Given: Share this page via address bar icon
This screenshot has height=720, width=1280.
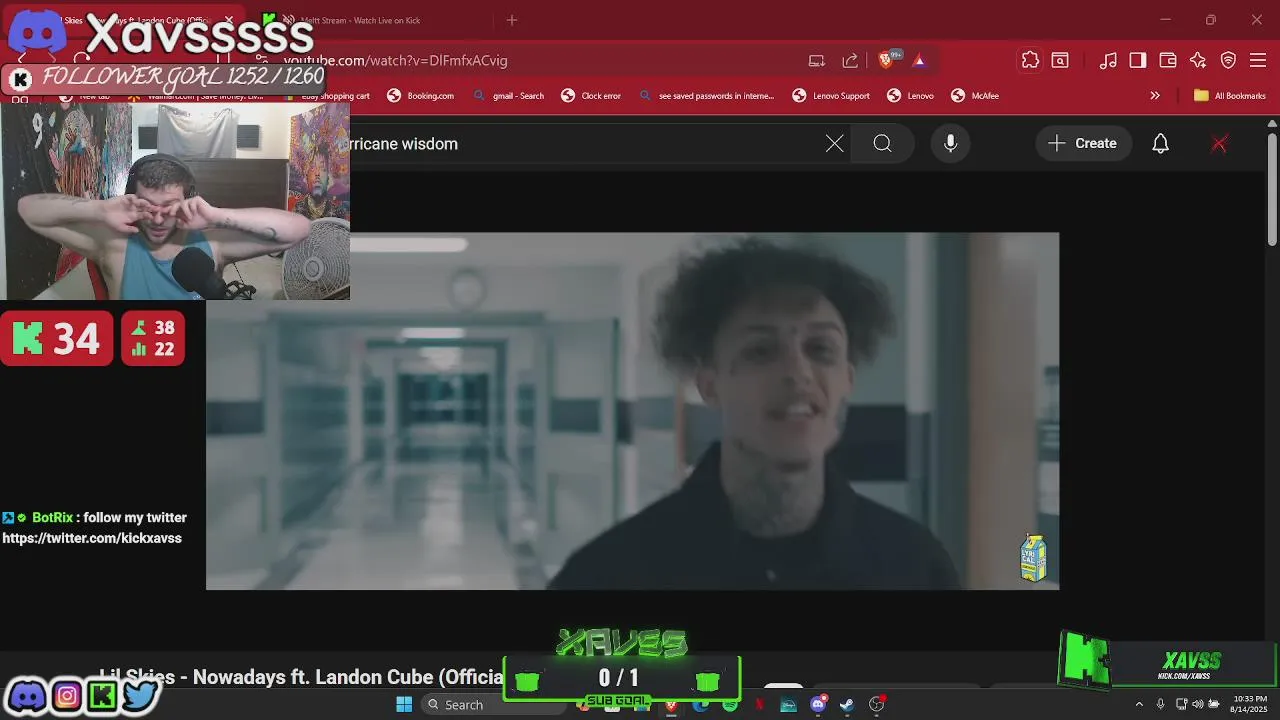Looking at the screenshot, I should point(850,60).
